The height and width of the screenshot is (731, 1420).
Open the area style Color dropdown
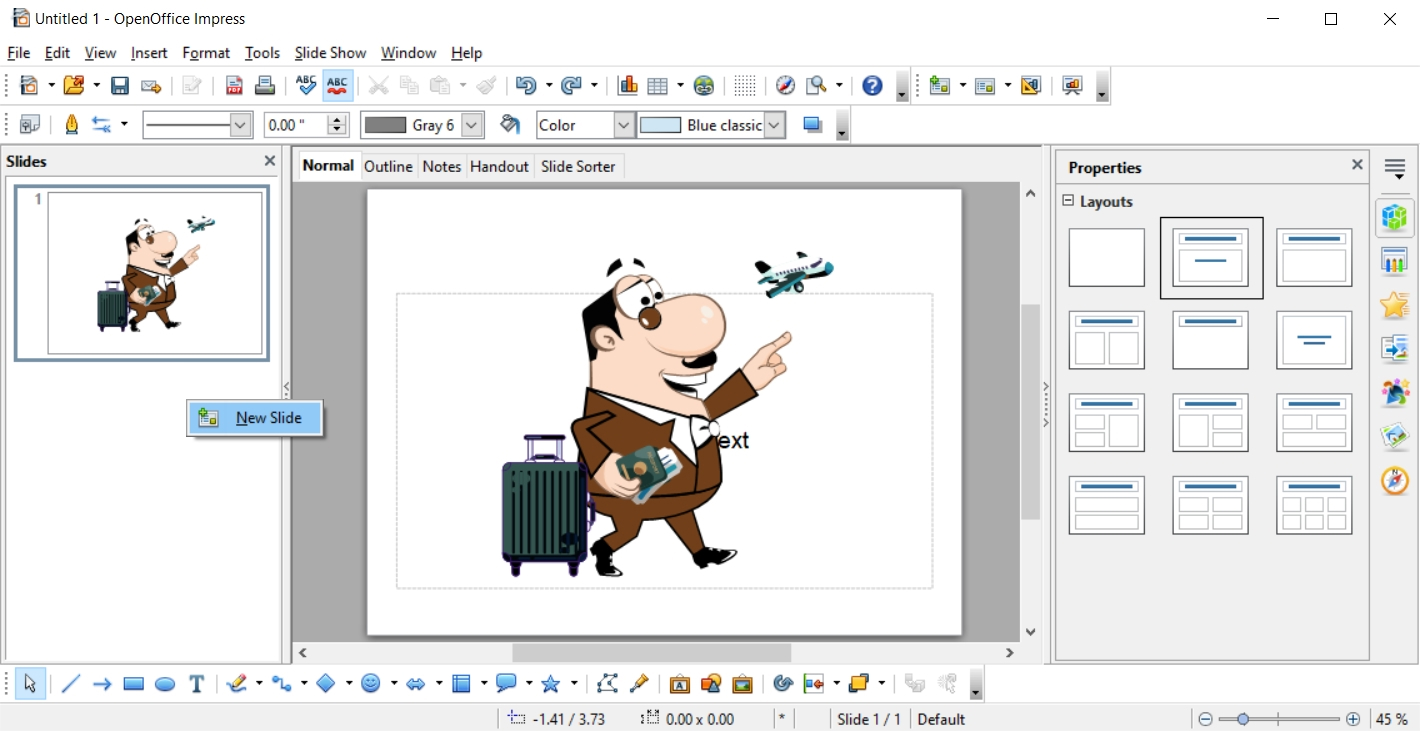(624, 125)
